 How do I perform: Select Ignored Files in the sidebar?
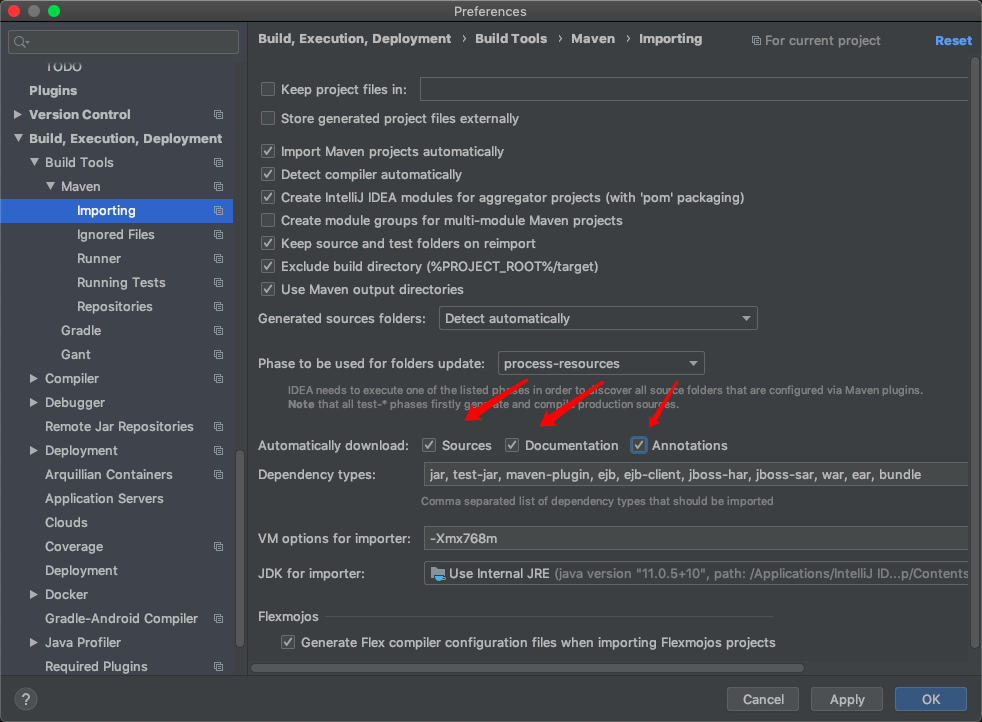[113, 234]
